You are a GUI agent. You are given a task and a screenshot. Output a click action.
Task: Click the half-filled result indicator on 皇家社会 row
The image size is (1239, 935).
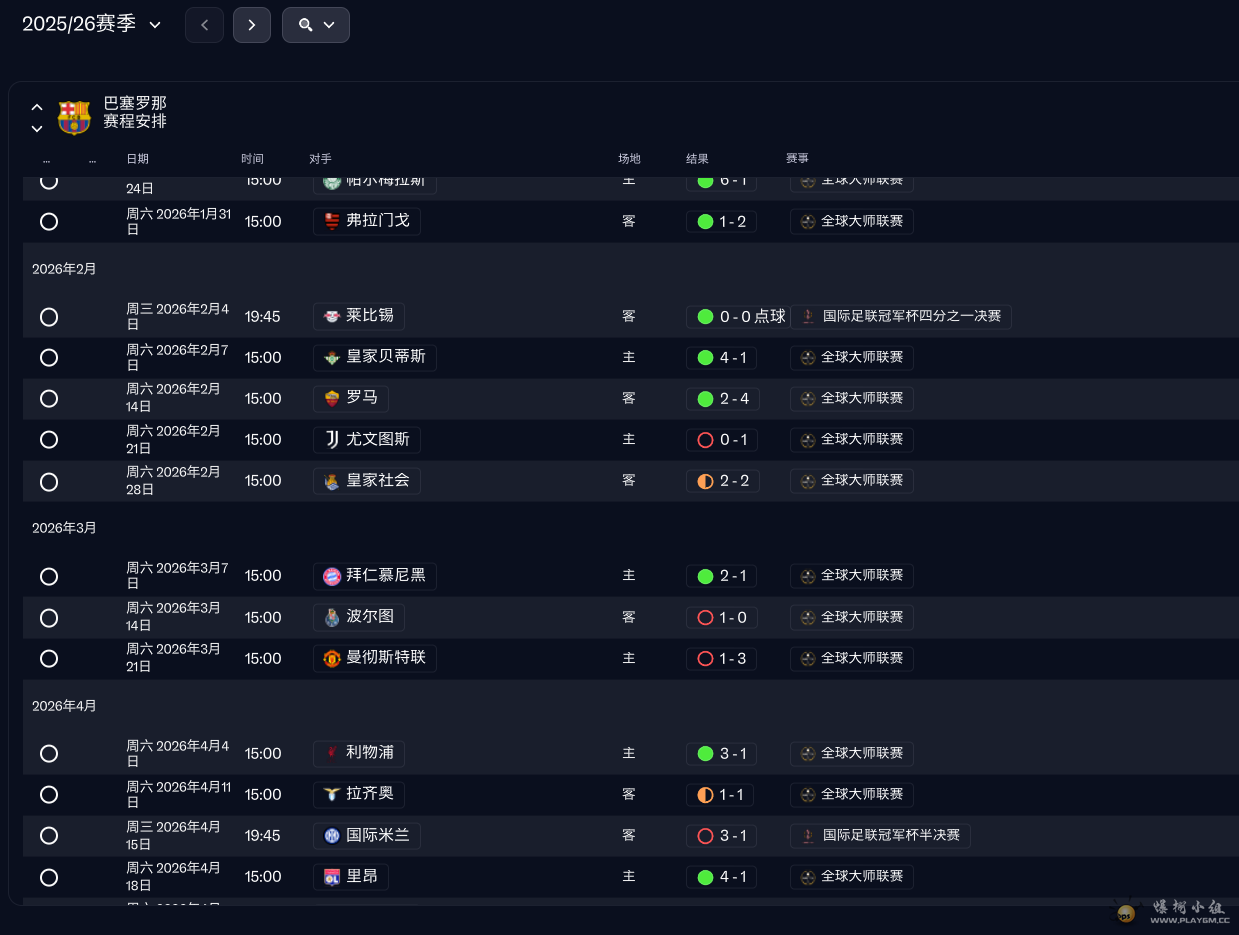706,481
